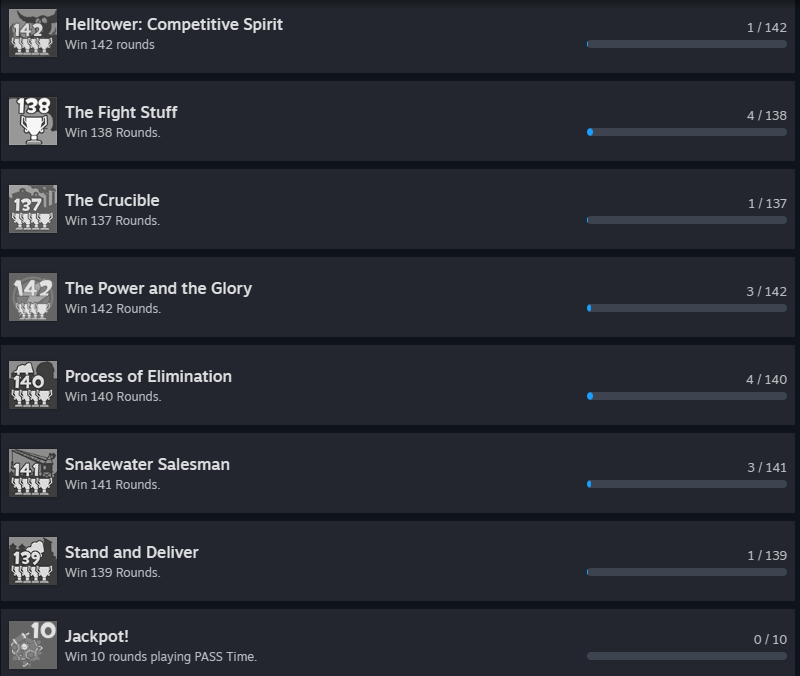Click the Stand and Deliver icon
The image size is (800, 676).
tap(33, 561)
